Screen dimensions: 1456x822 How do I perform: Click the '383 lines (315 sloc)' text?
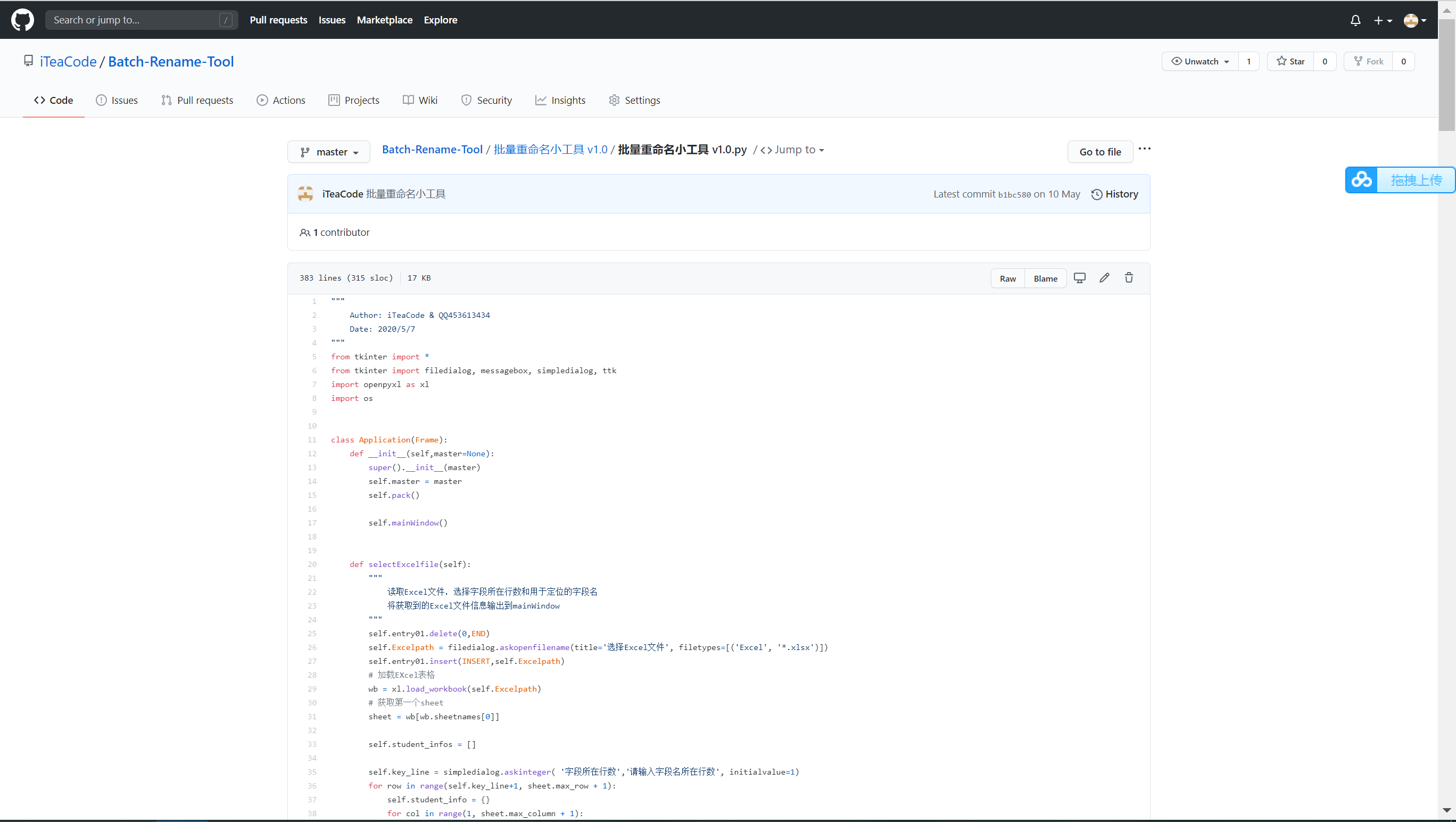(346, 277)
